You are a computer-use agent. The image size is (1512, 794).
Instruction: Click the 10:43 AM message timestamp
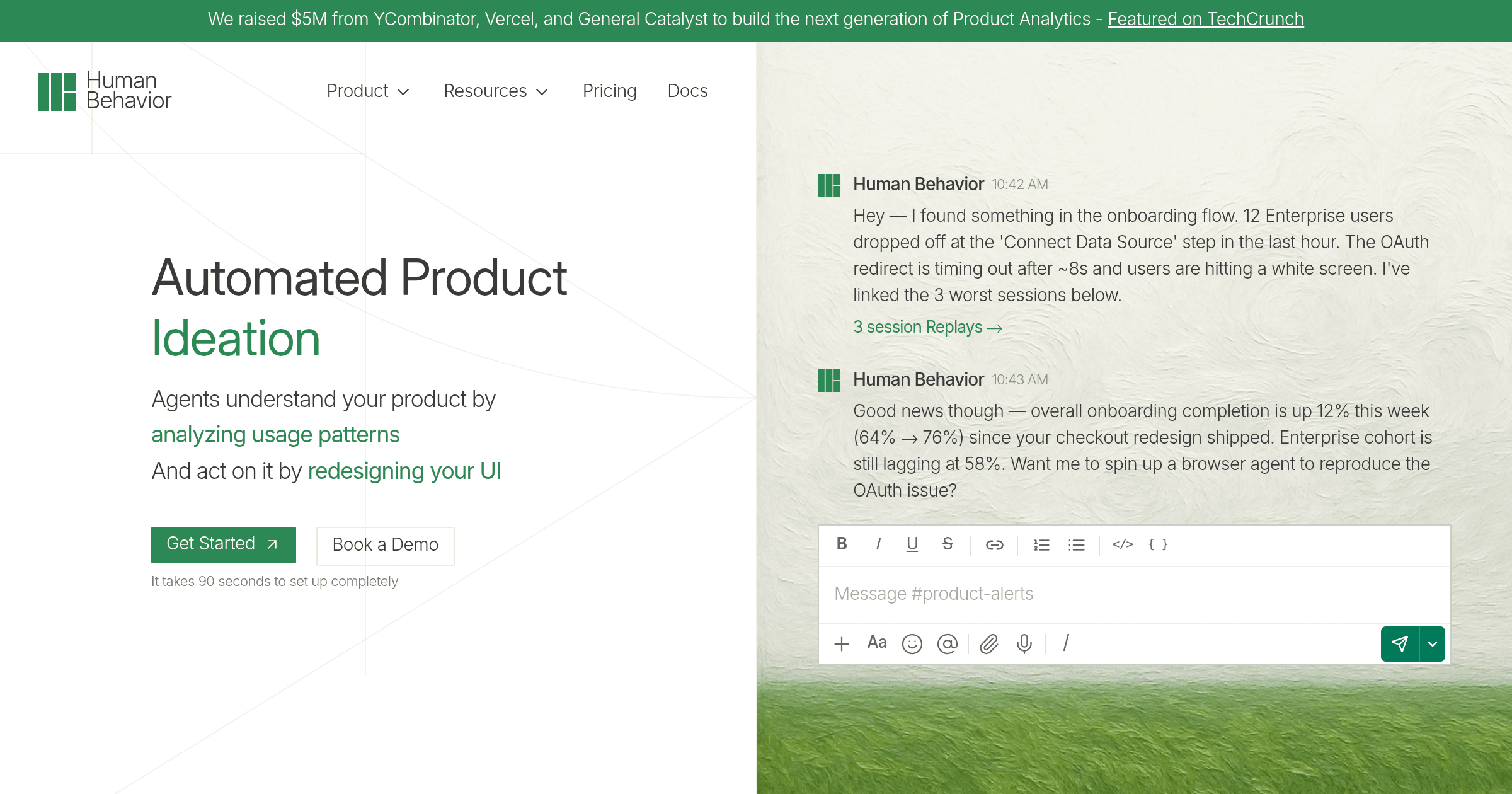1020,380
